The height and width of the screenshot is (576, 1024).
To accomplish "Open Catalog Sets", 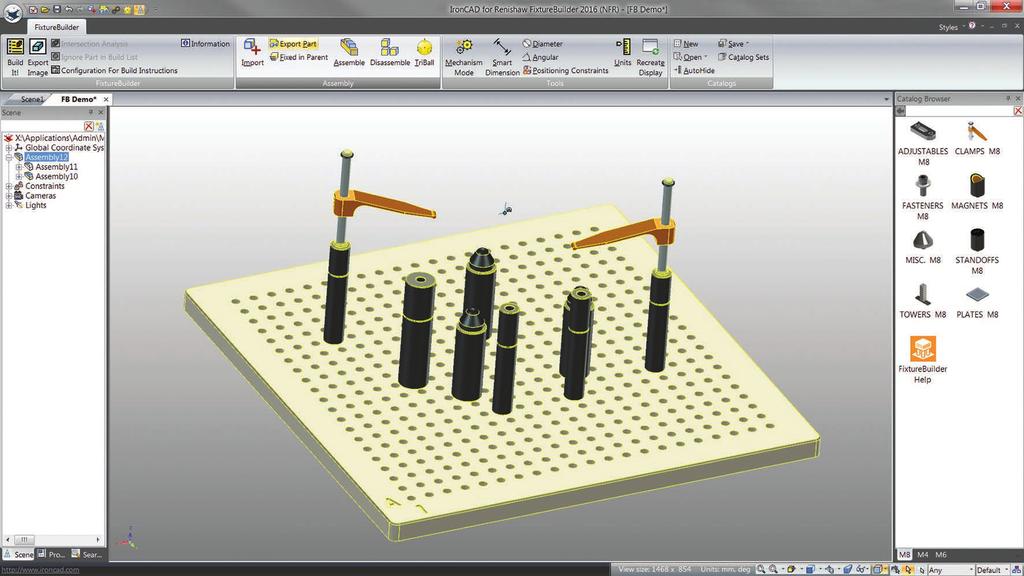I will 743,57.
